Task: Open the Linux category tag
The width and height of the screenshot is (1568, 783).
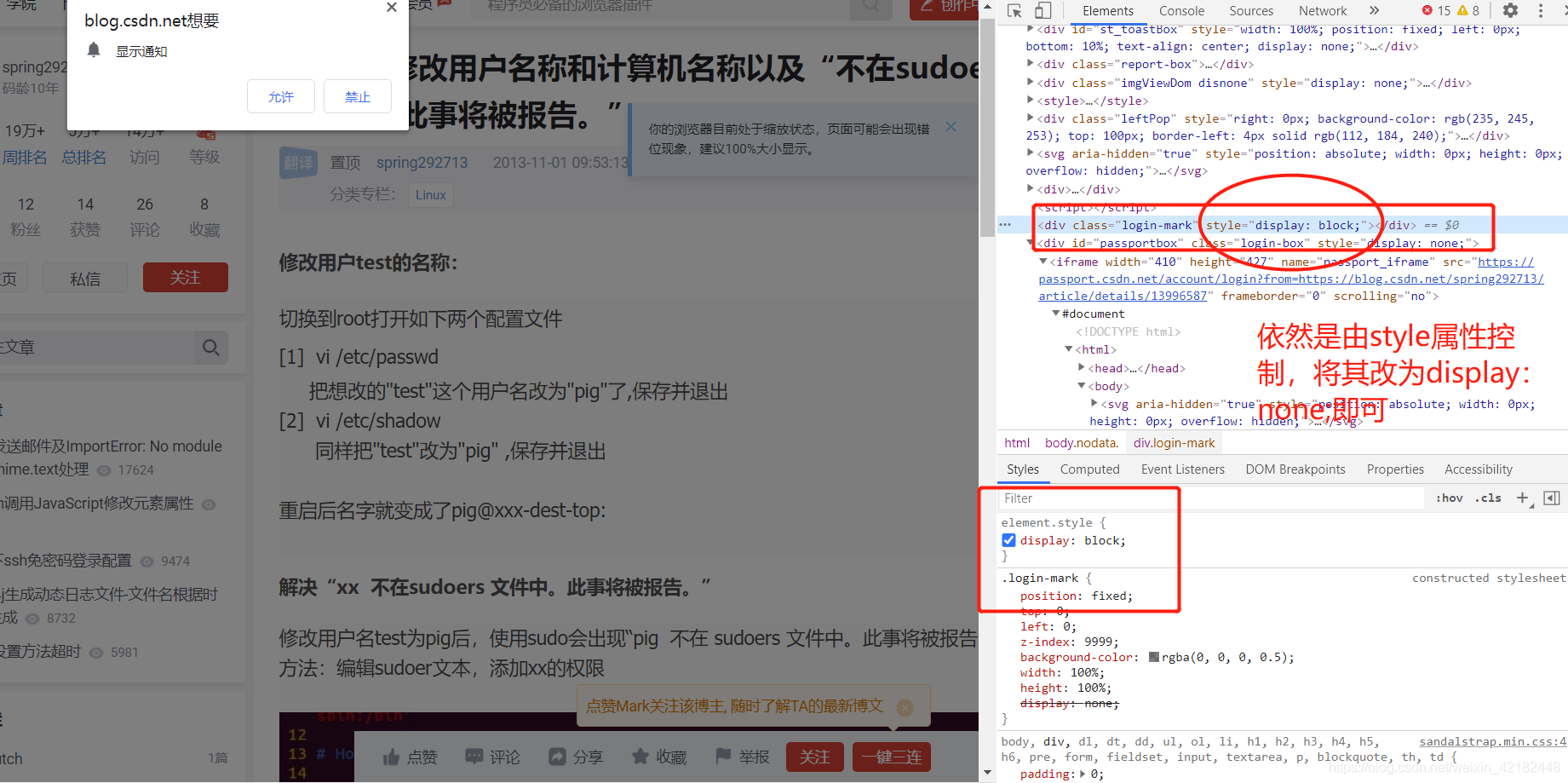Action: click(430, 195)
